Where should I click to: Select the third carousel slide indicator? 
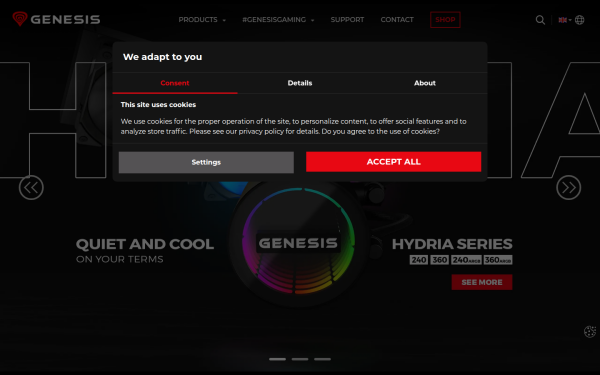click(x=323, y=359)
